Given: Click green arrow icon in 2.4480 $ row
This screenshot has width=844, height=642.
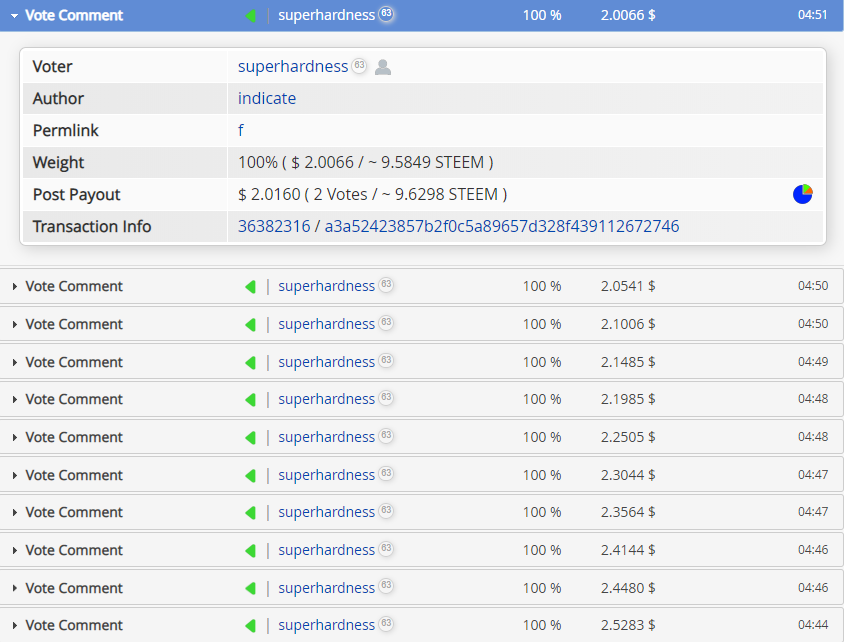Looking at the screenshot, I should tap(250, 588).
